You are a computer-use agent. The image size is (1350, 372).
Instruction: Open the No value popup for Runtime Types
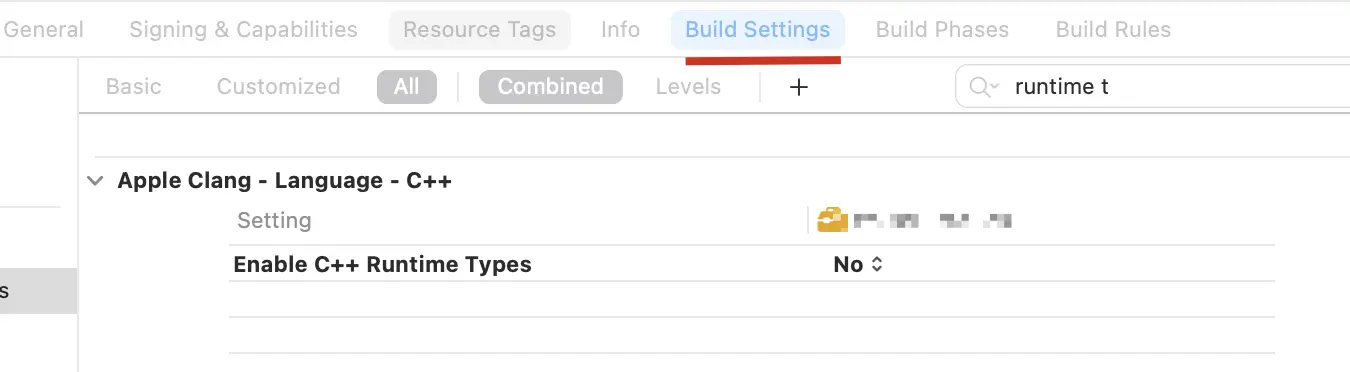click(x=858, y=265)
